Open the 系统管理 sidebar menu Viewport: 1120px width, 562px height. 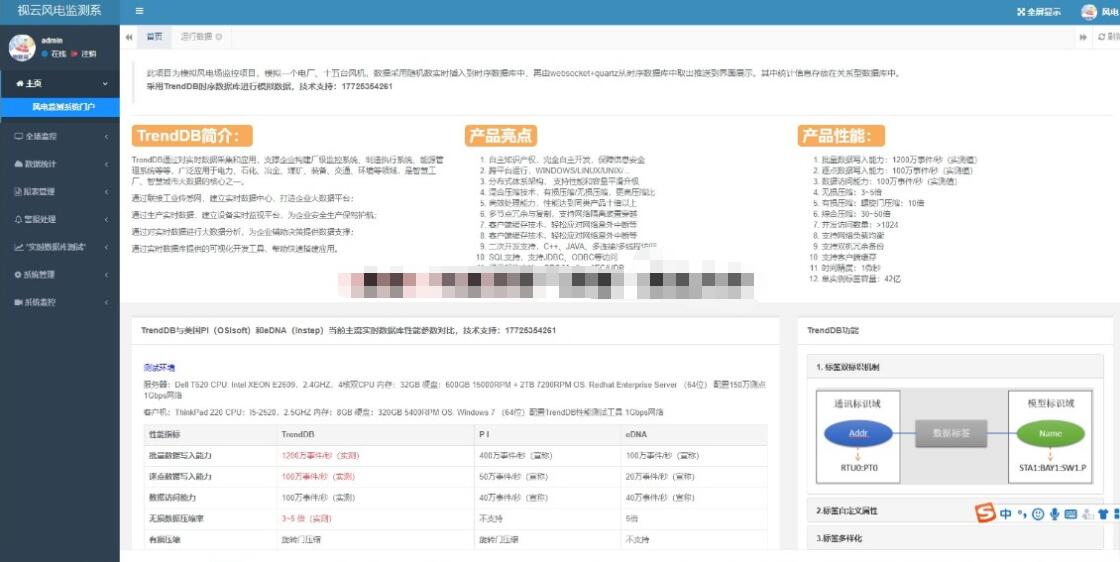pos(60,274)
